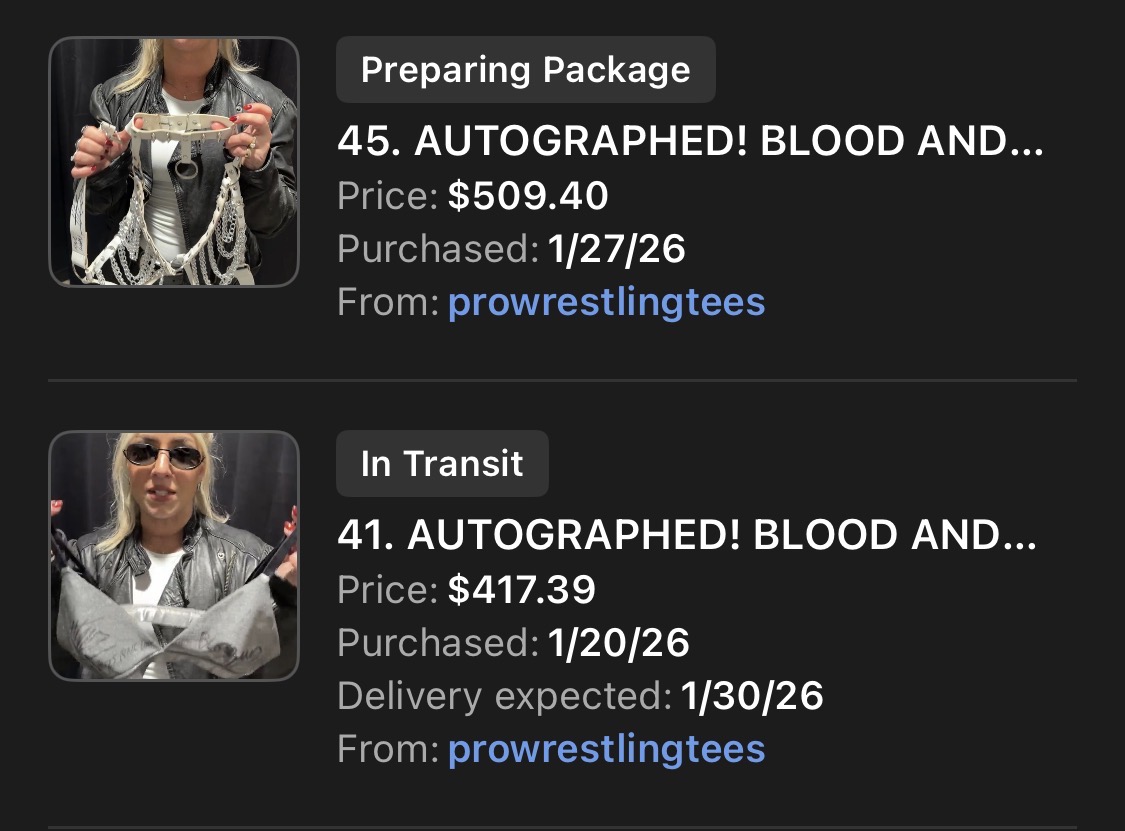Viewport: 1125px width, 831px height.
Task: Click the "Price:" label on order 41
Action: coord(388,590)
